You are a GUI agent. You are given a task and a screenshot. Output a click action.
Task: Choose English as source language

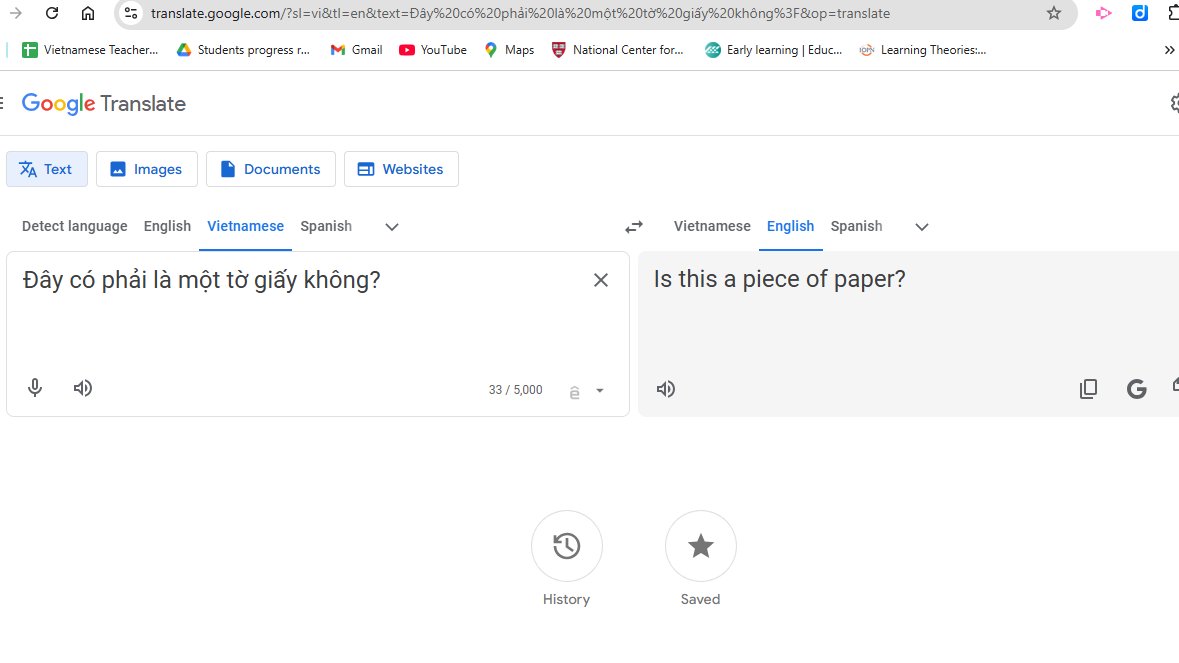(x=167, y=226)
